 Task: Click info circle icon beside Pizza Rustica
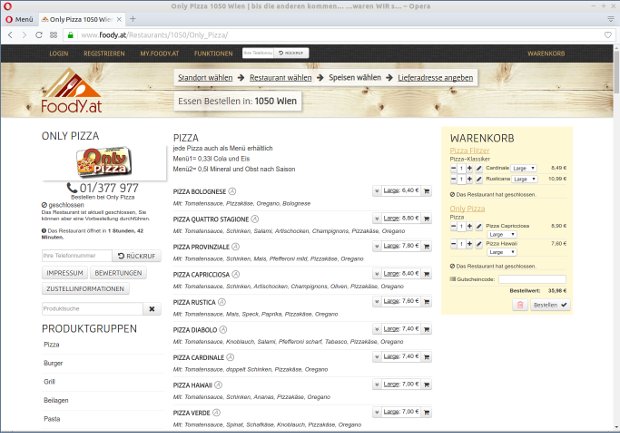pyautogui.click(x=222, y=302)
